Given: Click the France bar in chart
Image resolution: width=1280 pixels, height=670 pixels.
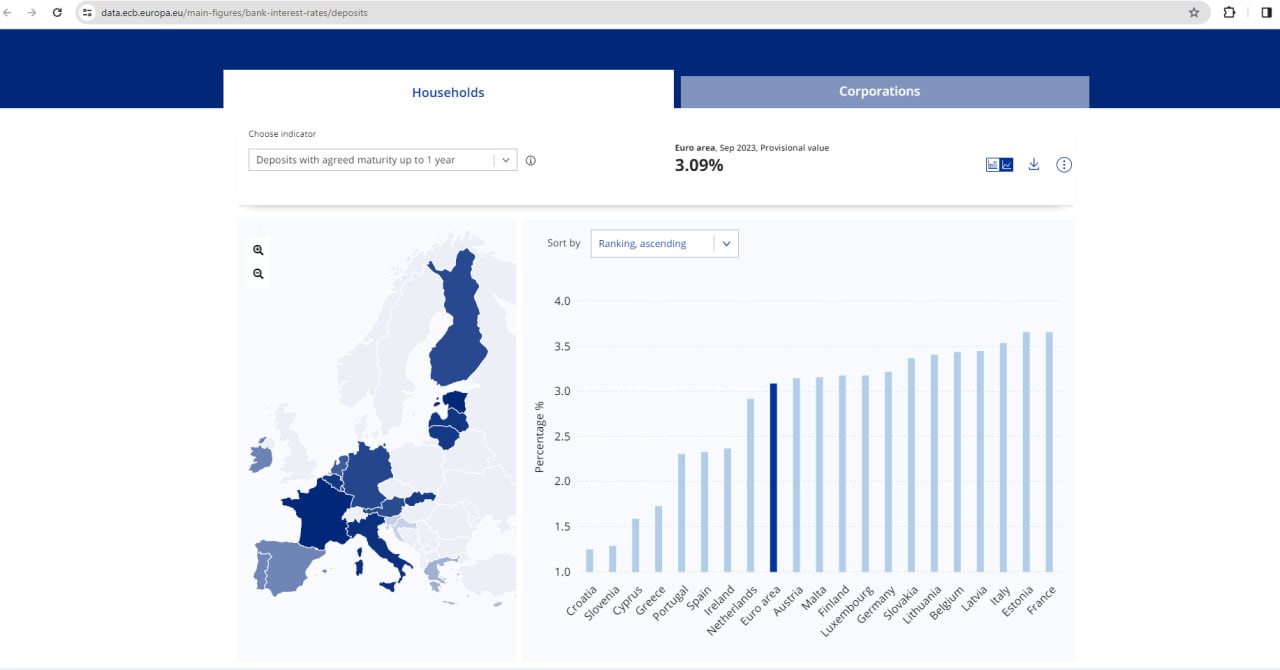Looking at the screenshot, I should [1049, 452].
